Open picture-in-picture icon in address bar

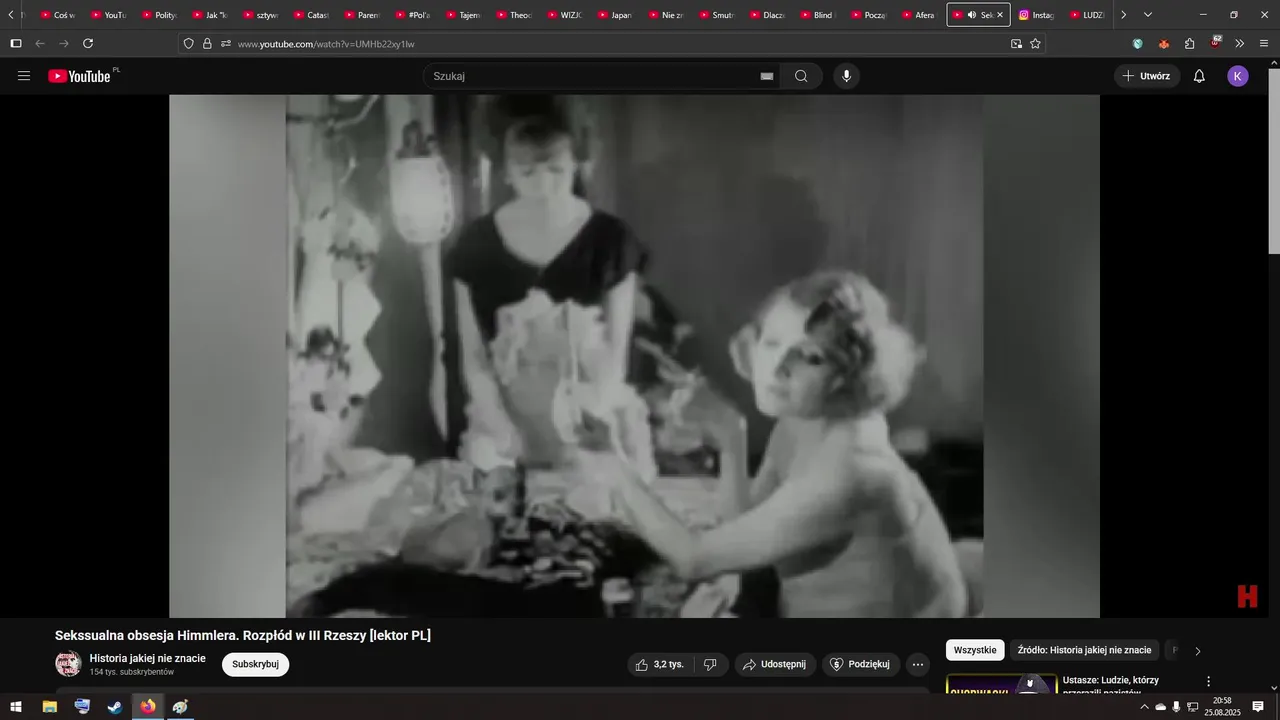point(1016,43)
